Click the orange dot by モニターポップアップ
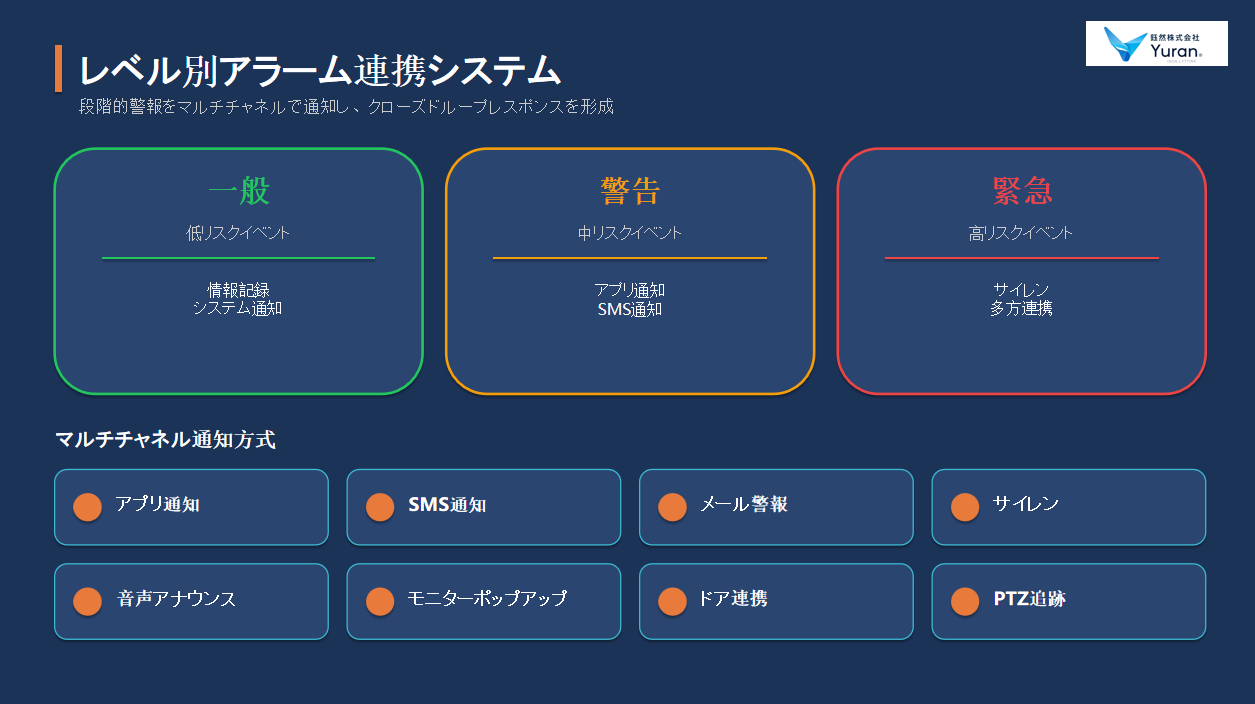The width and height of the screenshot is (1255, 704). click(x=380, y=601)
